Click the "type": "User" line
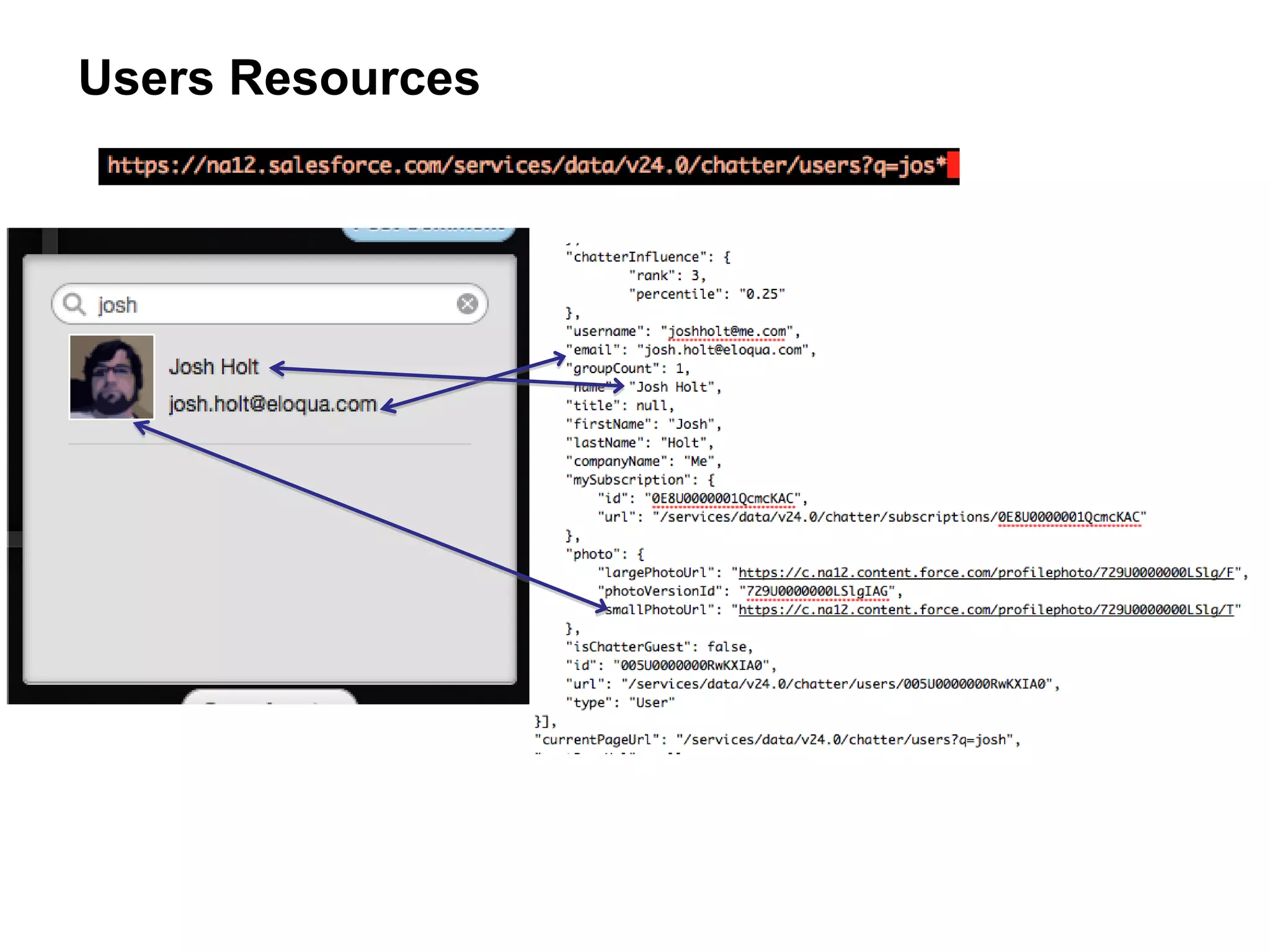 [x=620, y=703]
